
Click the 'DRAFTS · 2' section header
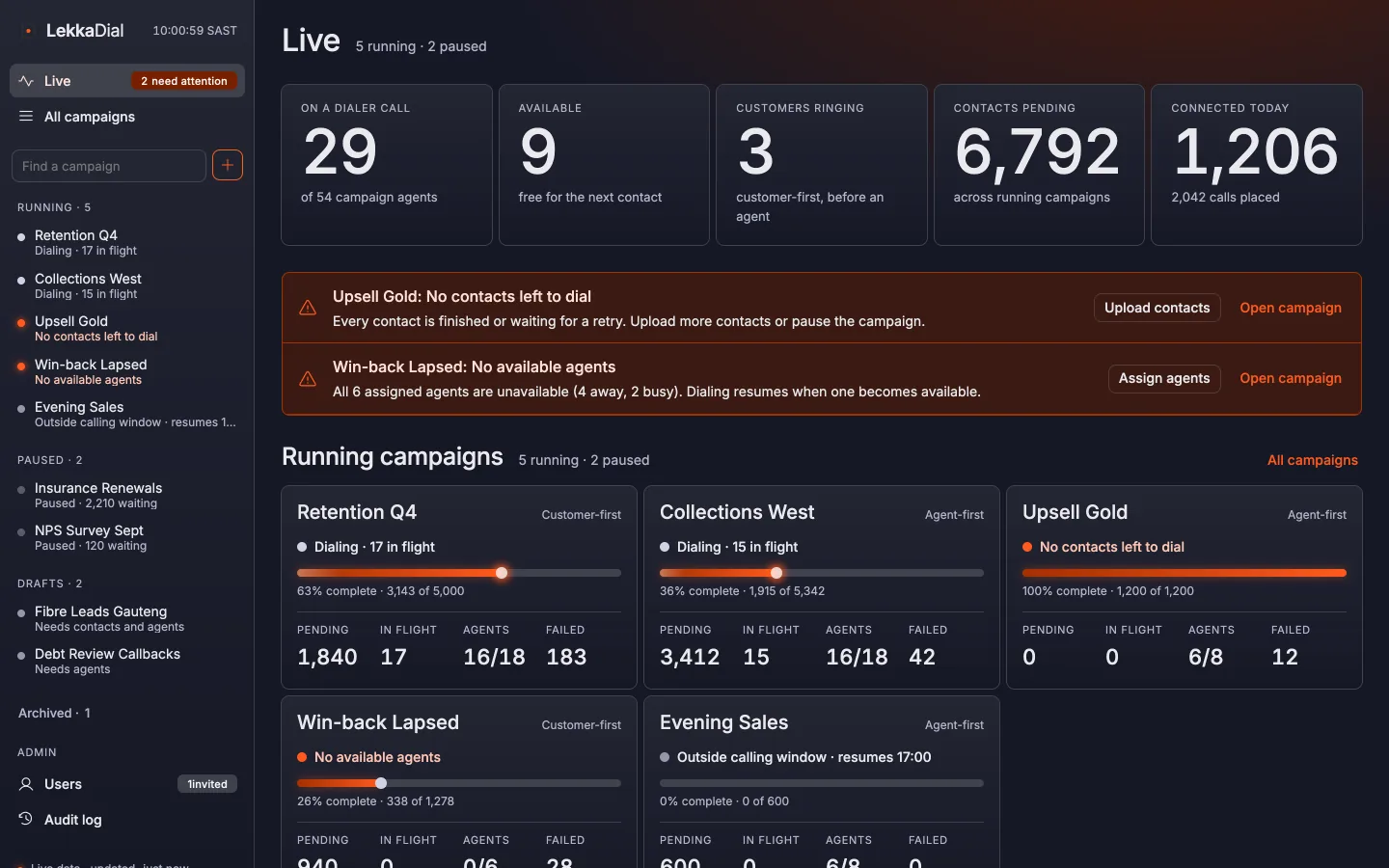(x=50, y=583)
